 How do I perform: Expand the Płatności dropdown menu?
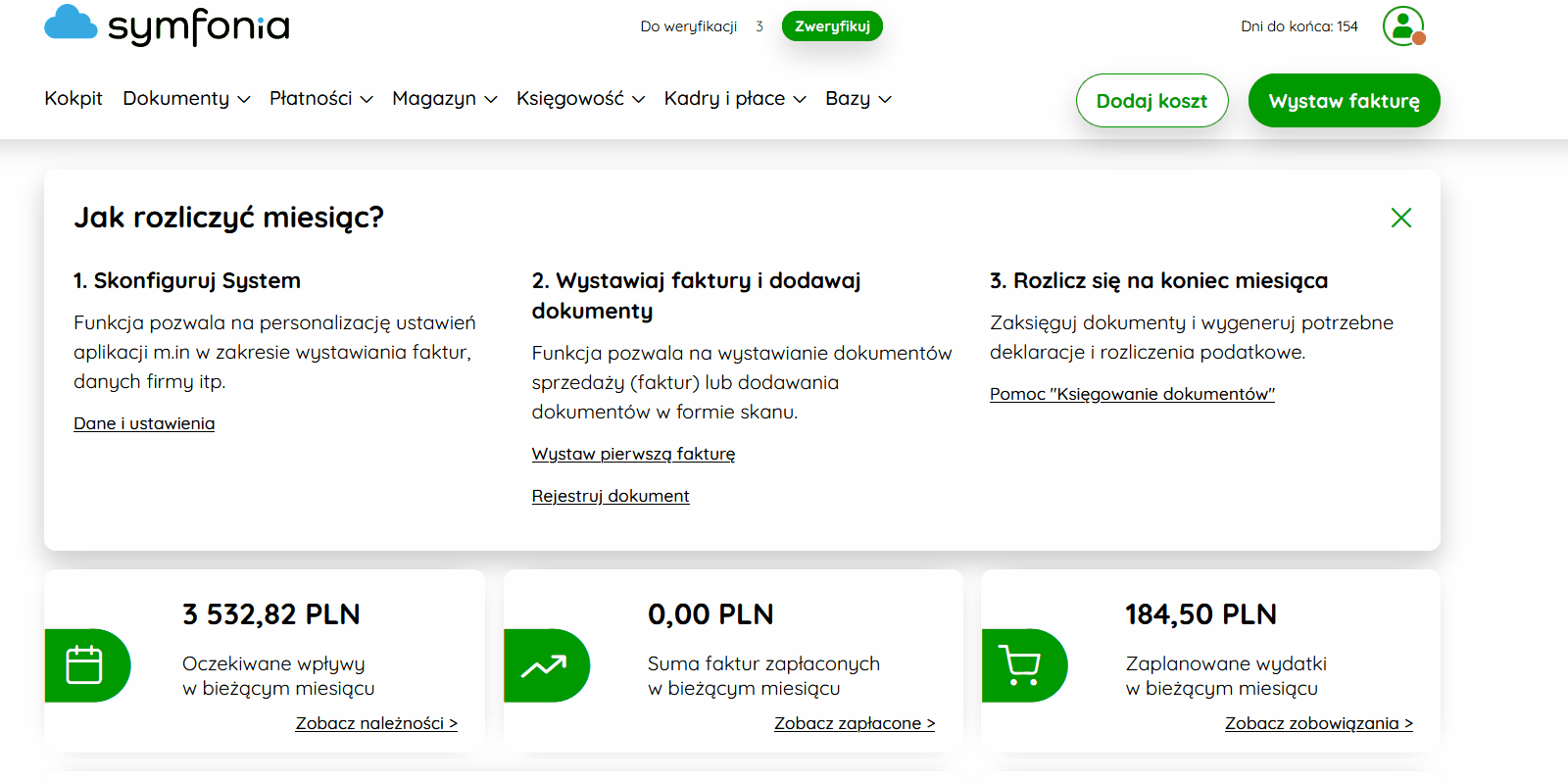click(x=321, y=98)
